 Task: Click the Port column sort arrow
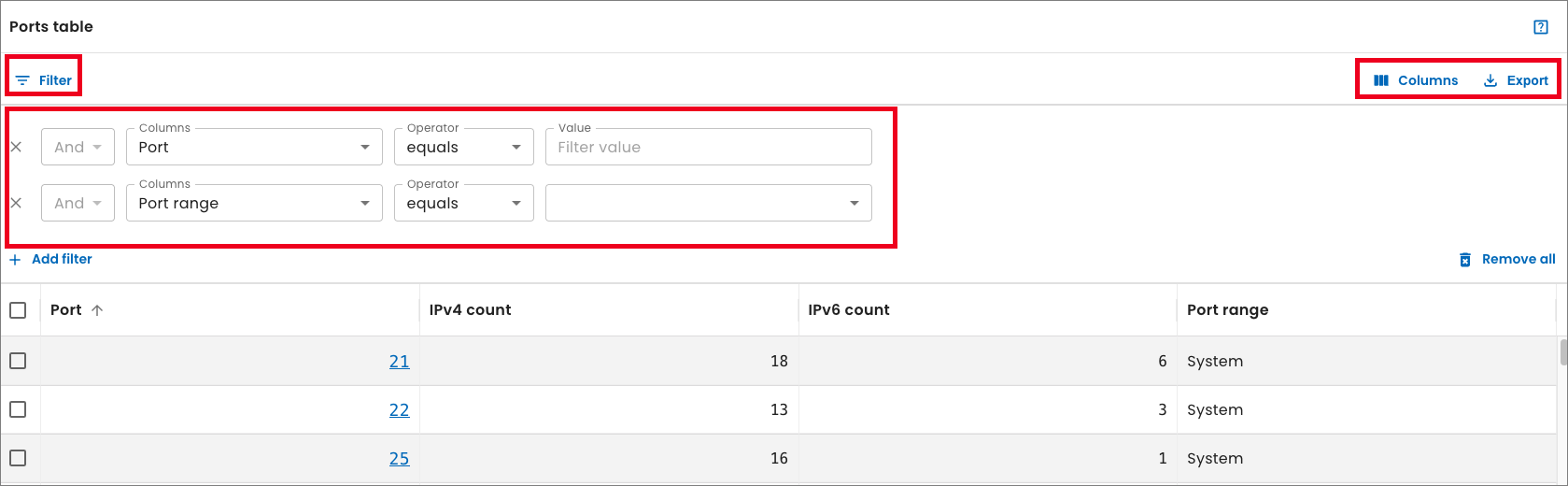click(x=97, y=310)
